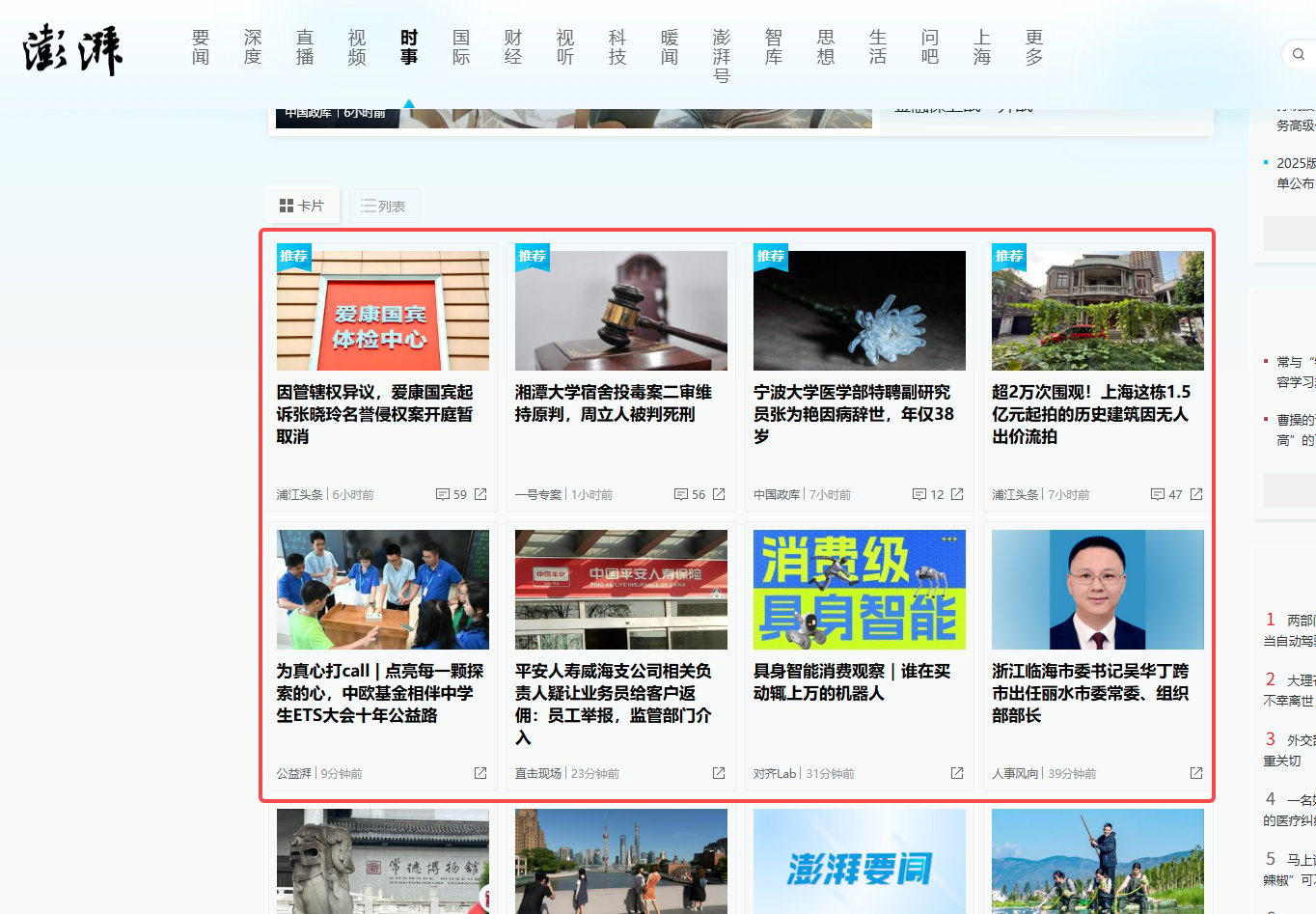This screenshot has width=1316, height=914.
Task: Open The Paper logo homepage
Action: tap(73, 50)
